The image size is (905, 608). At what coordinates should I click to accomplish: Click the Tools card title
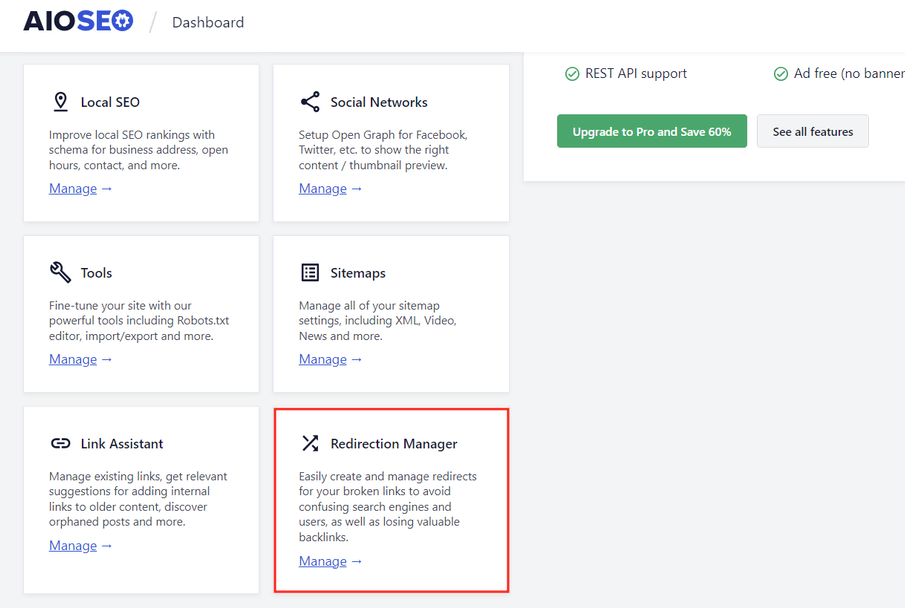coord(96,273)
